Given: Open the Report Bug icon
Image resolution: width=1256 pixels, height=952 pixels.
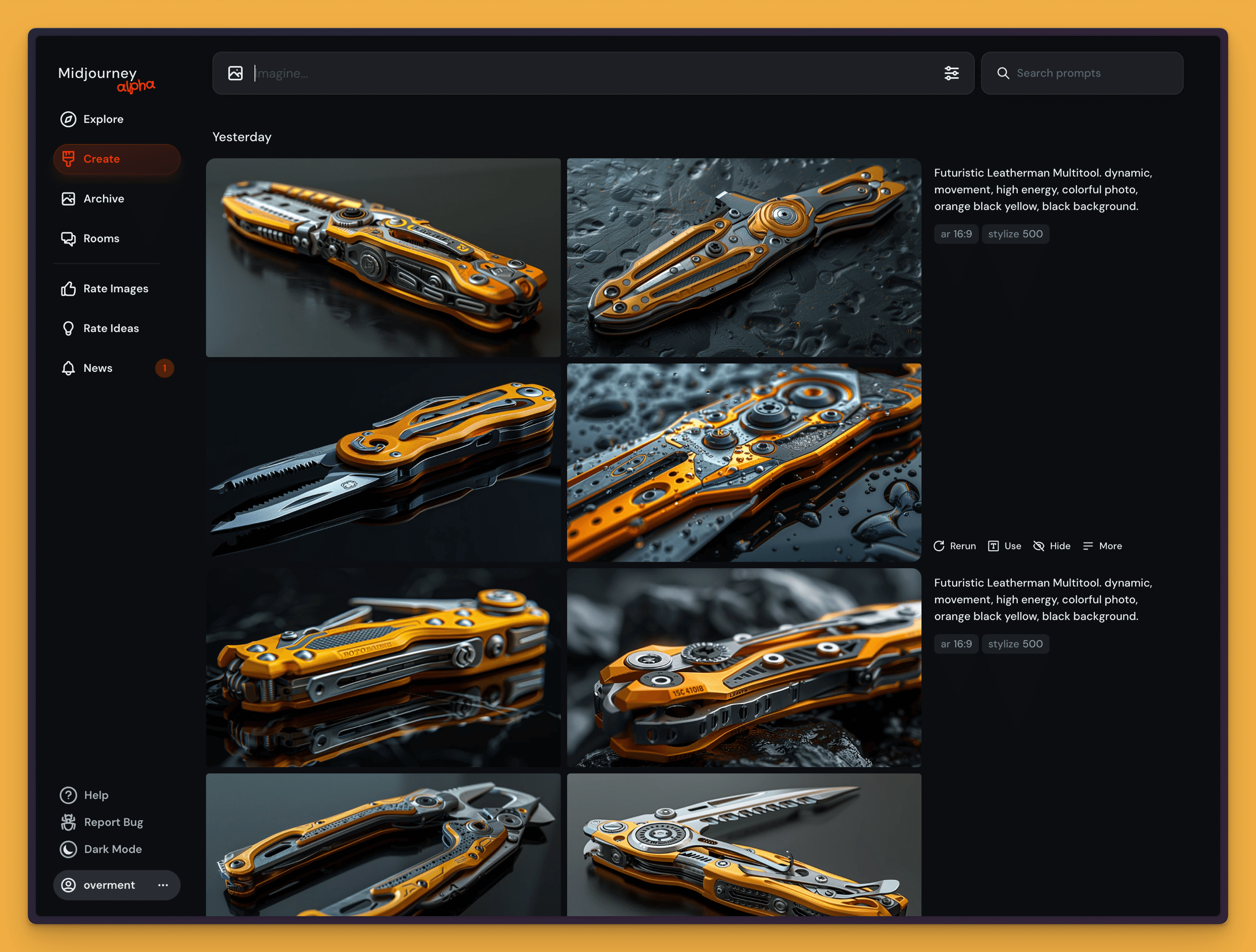Looking at the screenshot, I should [x=68, y=822].
